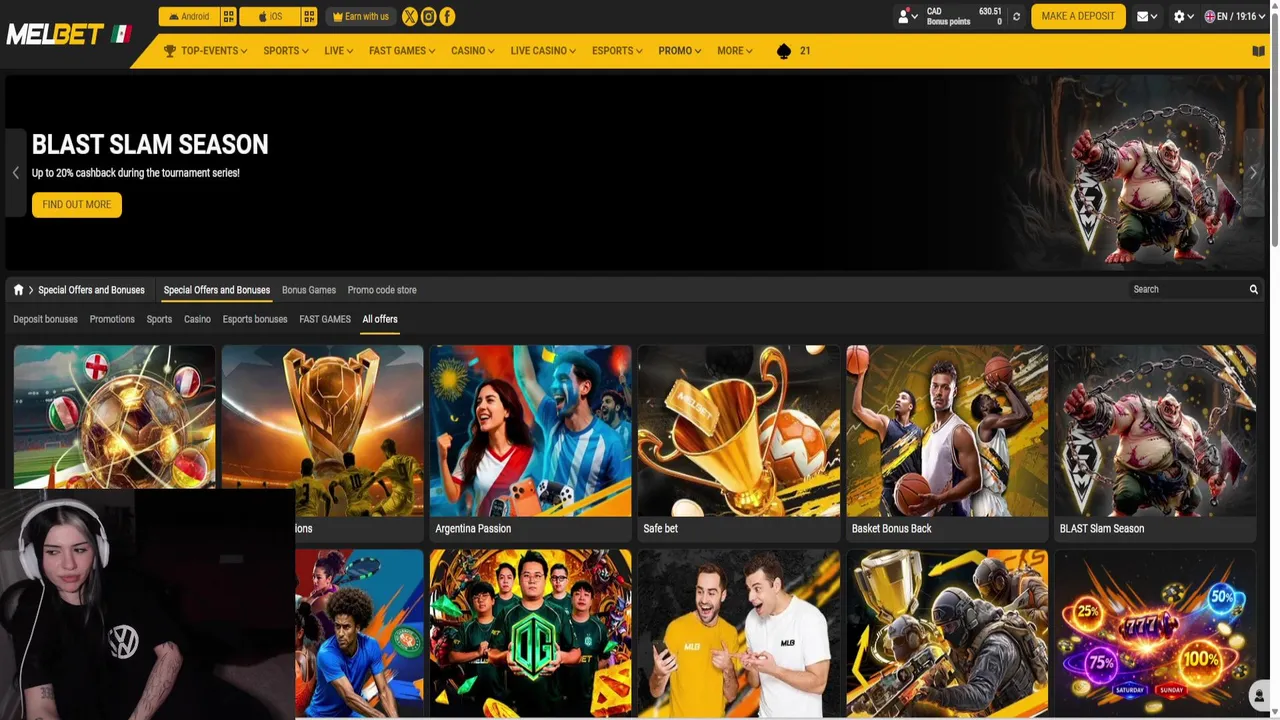Expand the Esports menu
The image size is (1280, 720).
point(617,51)
